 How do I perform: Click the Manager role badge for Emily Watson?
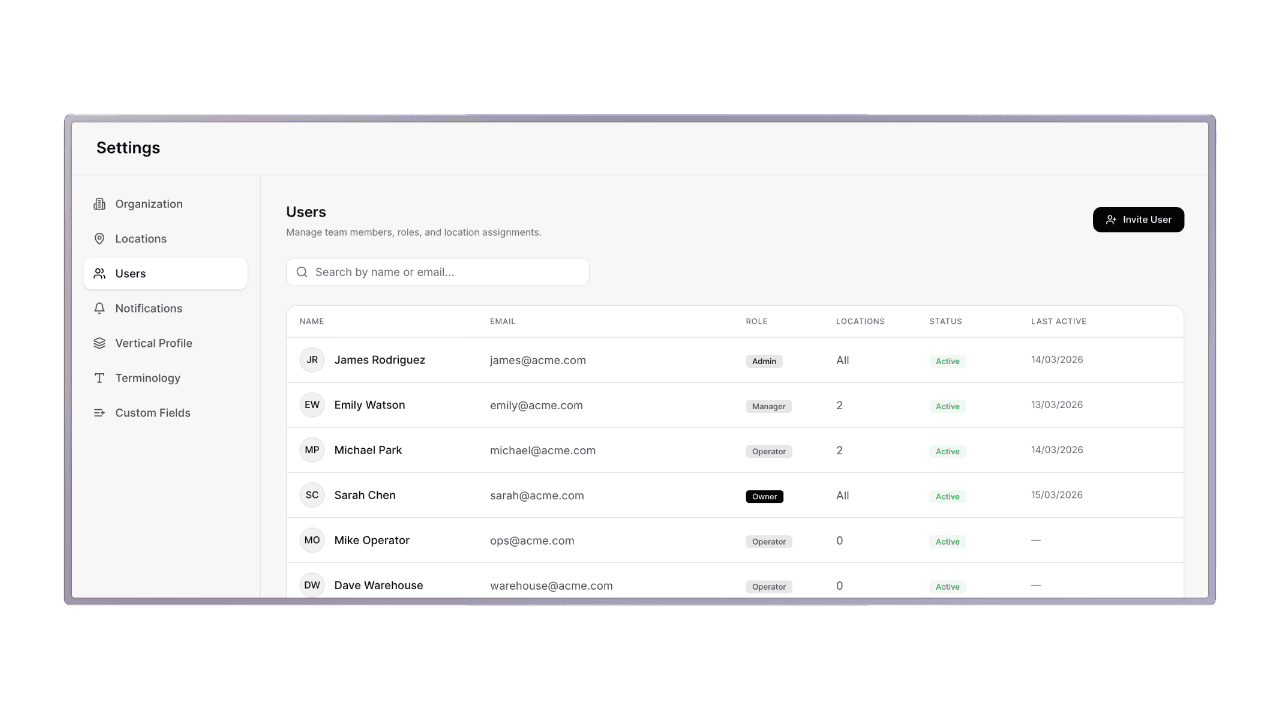point(768,407)
